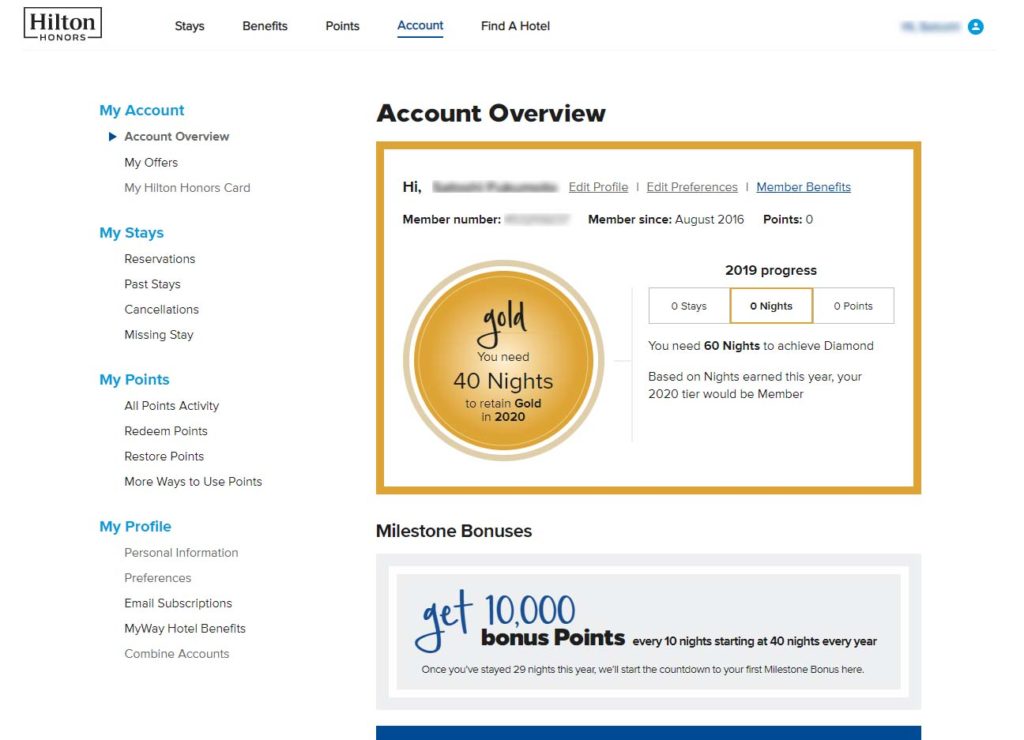Open the Benefits menu

pos(264,26)
